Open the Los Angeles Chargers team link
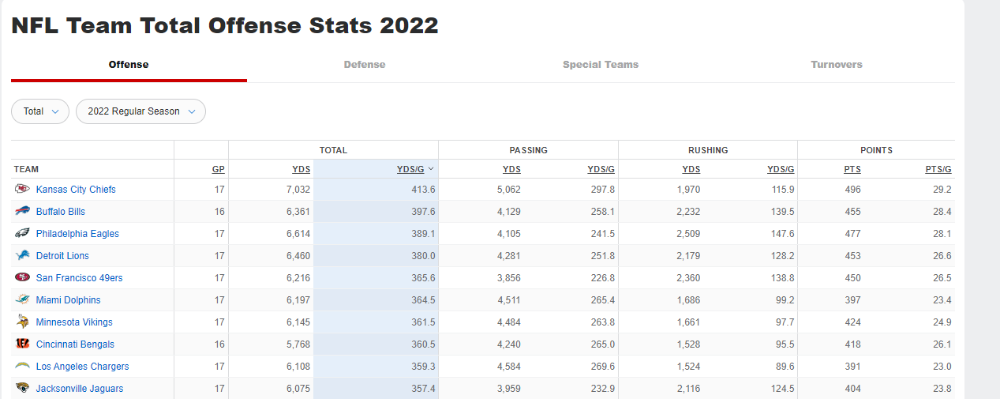The width and height of the screenshot is (1000, 399). (82, 366)
